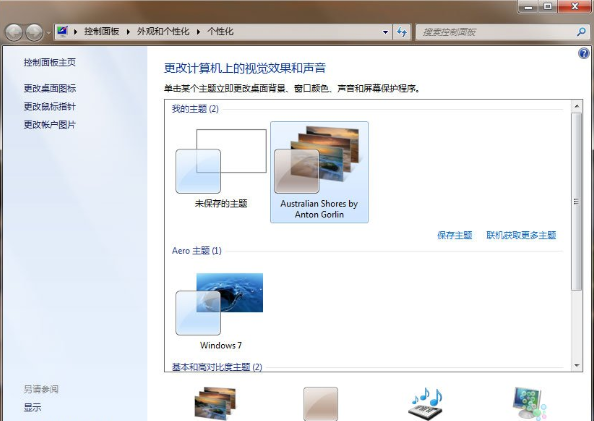Click 保存主题 link
The height and width of the screenshot is (421, 594).
tap(455, 235)
